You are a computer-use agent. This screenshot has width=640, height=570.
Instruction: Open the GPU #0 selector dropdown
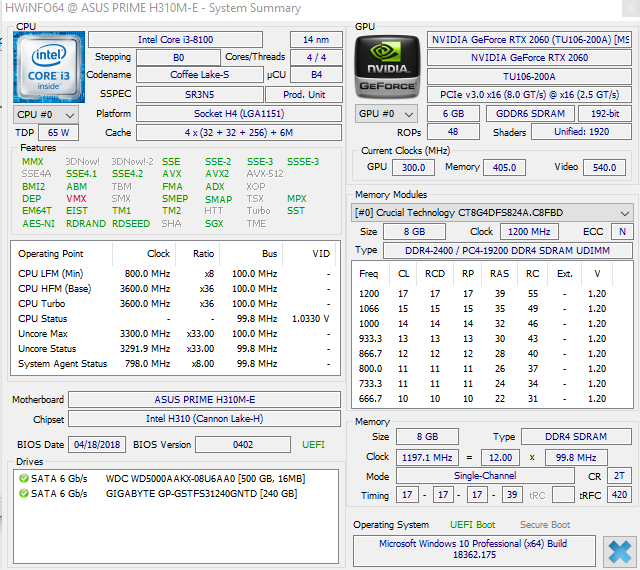click(x=386, y=114)
